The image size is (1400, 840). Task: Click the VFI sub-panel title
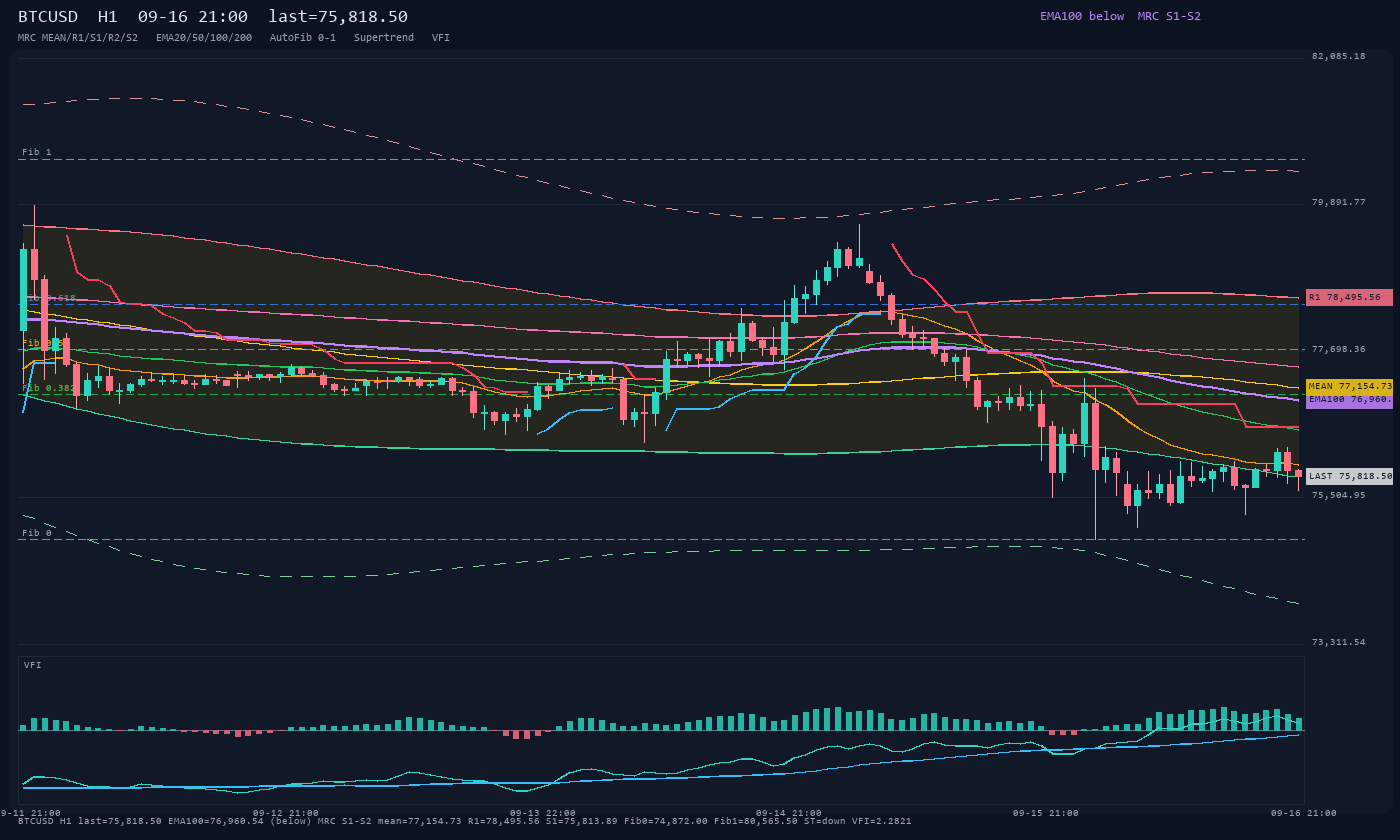(x=33, y=665)
